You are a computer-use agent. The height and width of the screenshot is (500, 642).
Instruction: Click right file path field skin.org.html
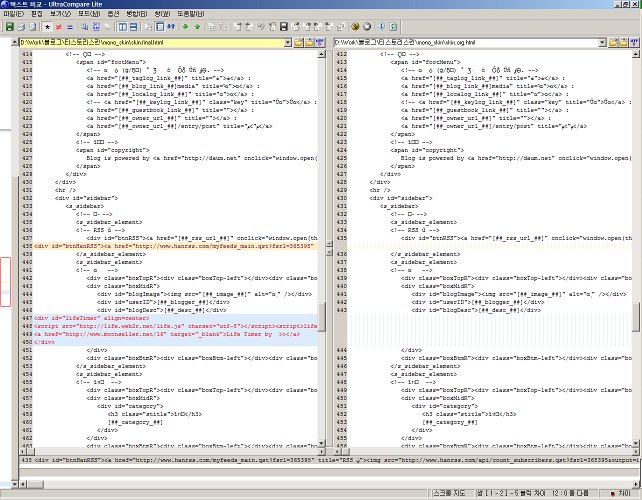[x=466, y=42]
